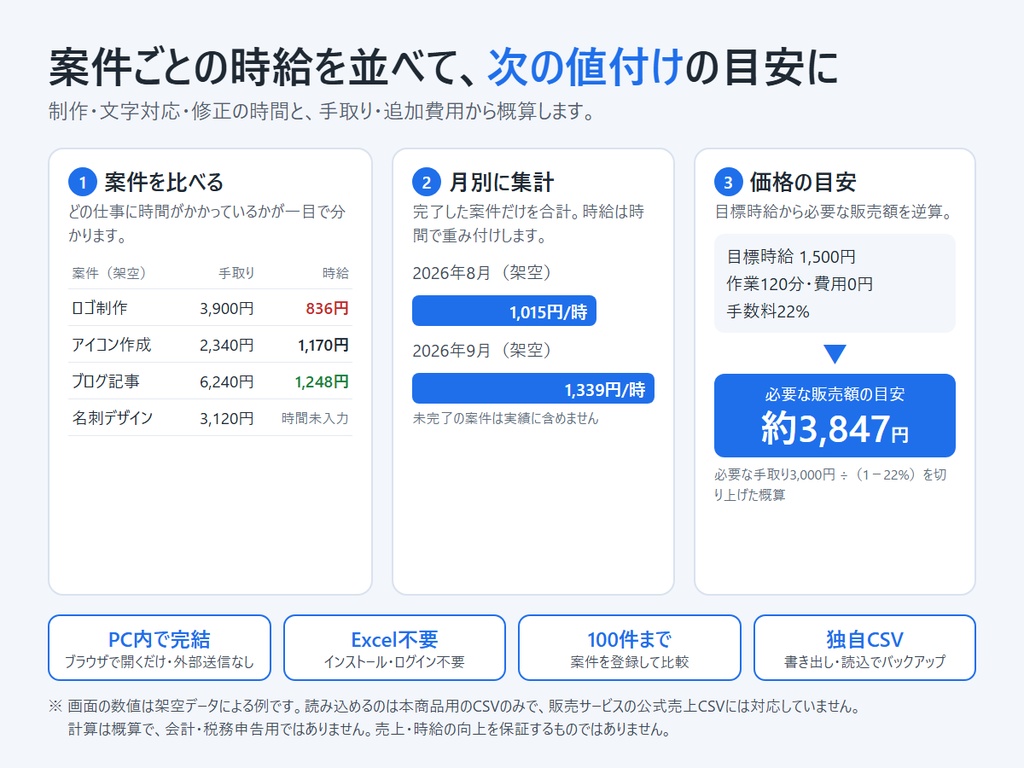
Task: Click the 案件（架空） column header
Action: (108, 273)
